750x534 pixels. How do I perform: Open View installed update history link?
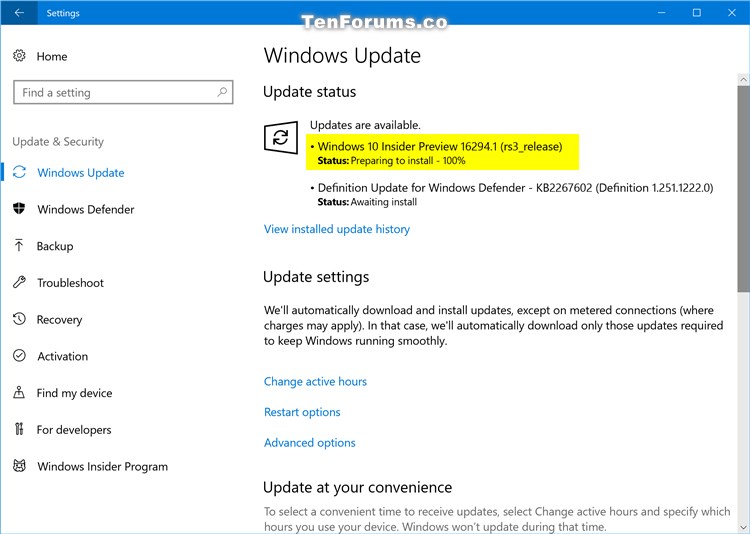point(337,229)
